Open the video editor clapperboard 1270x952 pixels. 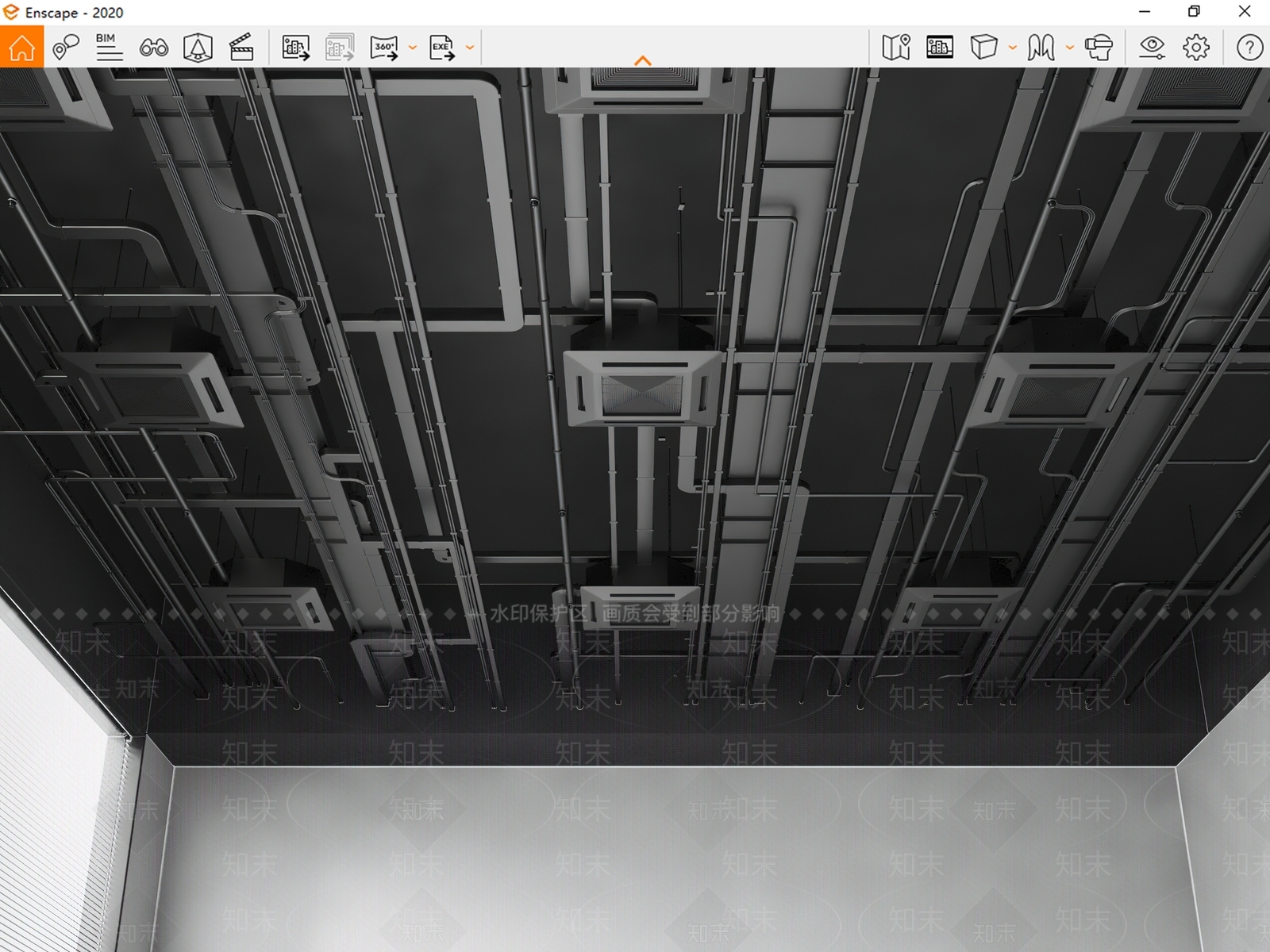click(241, 47)
